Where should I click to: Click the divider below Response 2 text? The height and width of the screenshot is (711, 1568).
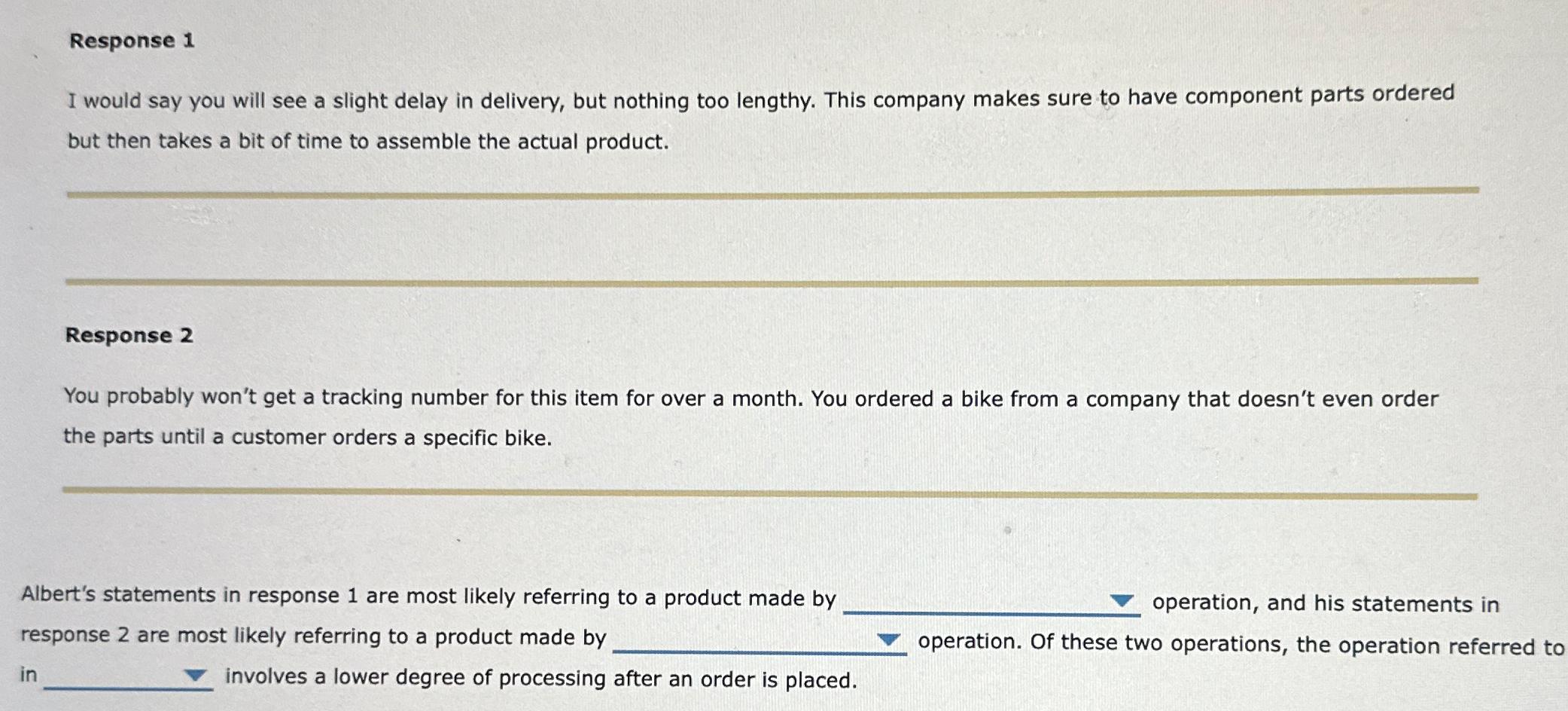pos(768,490)
